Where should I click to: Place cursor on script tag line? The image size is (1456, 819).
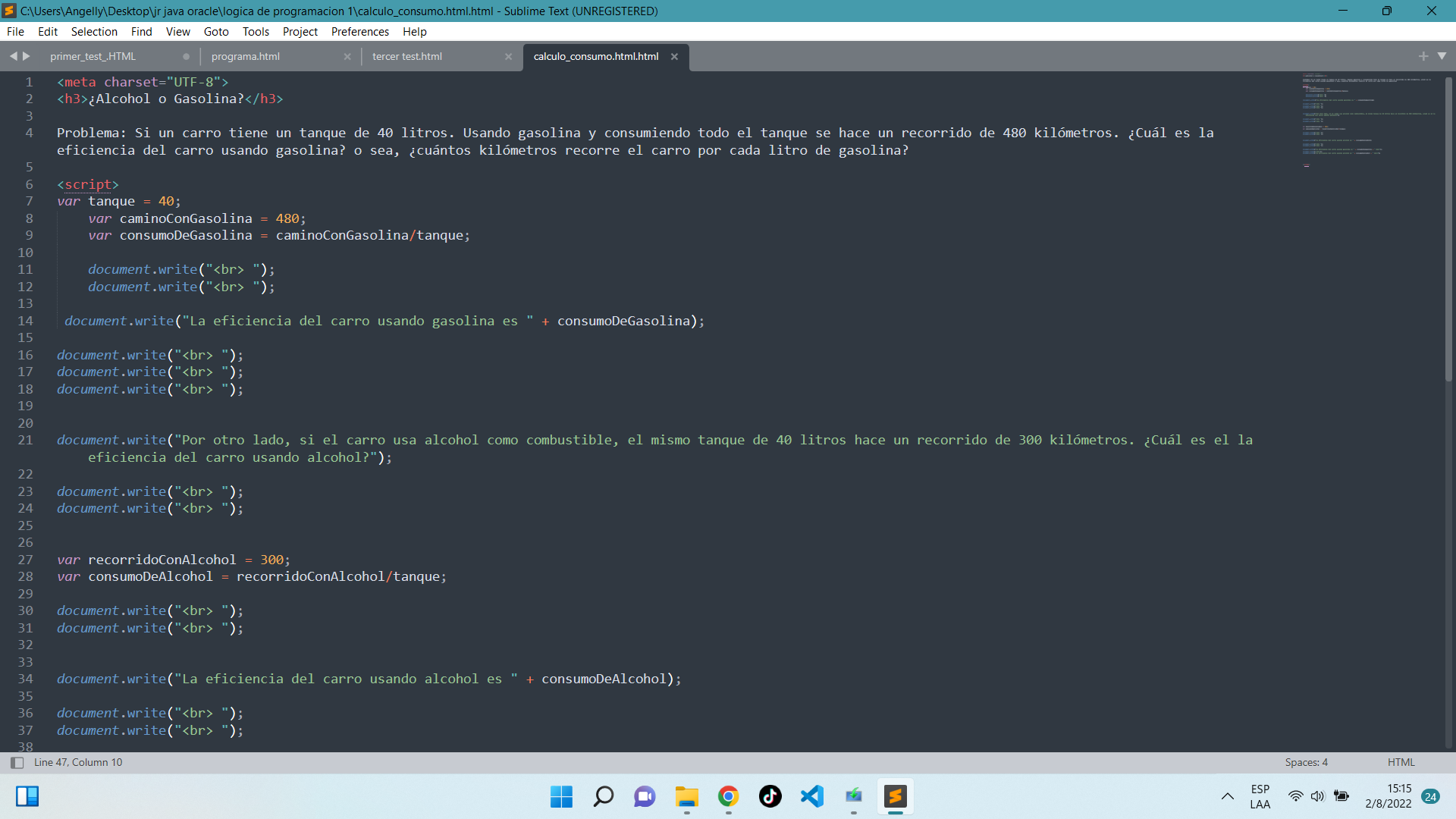[88, 185]
